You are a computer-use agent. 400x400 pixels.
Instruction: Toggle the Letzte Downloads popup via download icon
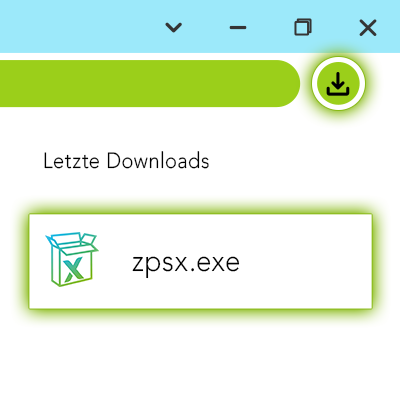[338, 83]
